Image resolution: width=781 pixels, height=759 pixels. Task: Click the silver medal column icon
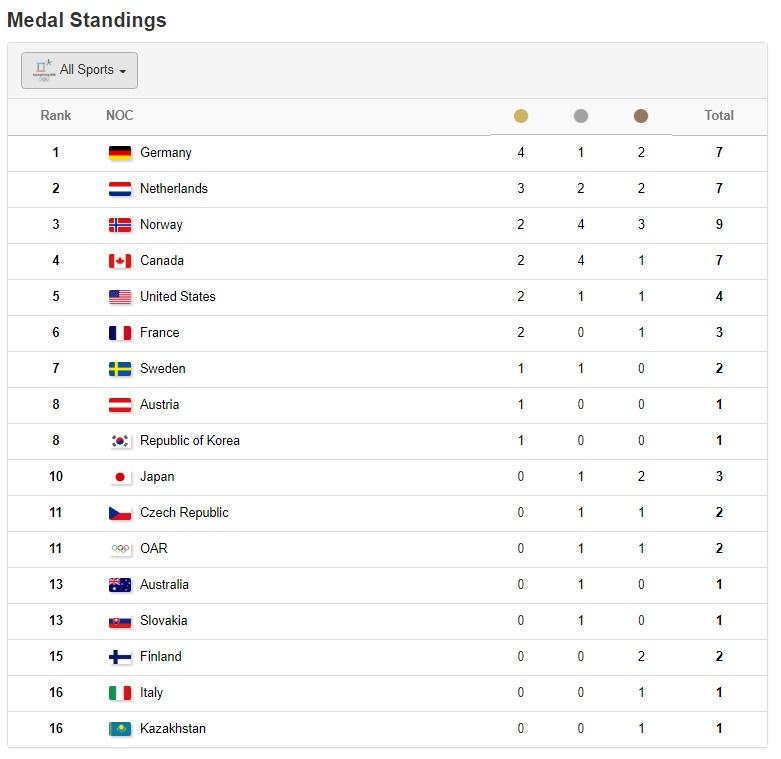581,116
